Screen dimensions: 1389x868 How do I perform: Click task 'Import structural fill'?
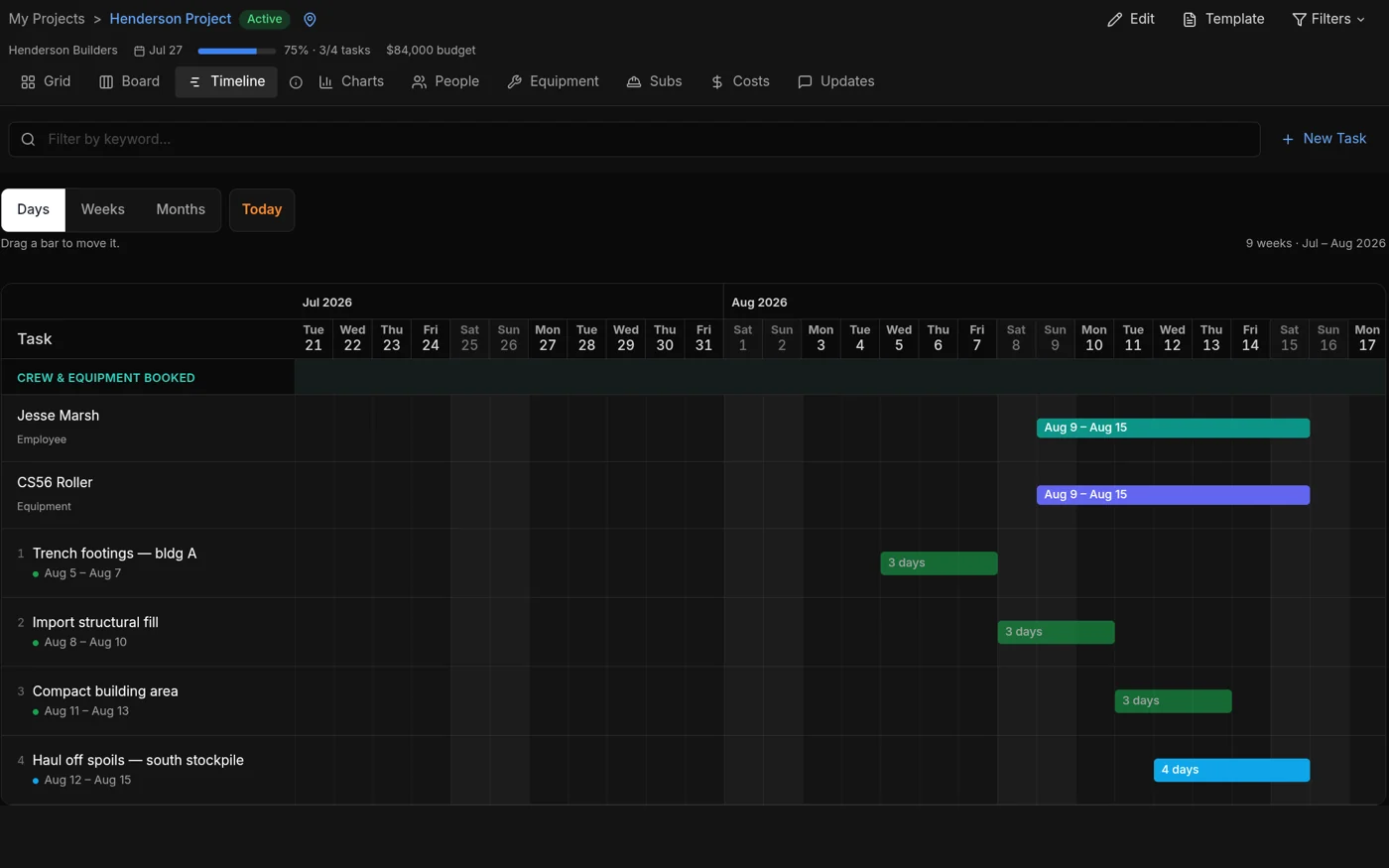pyautogui.click(x=95, y=622)
